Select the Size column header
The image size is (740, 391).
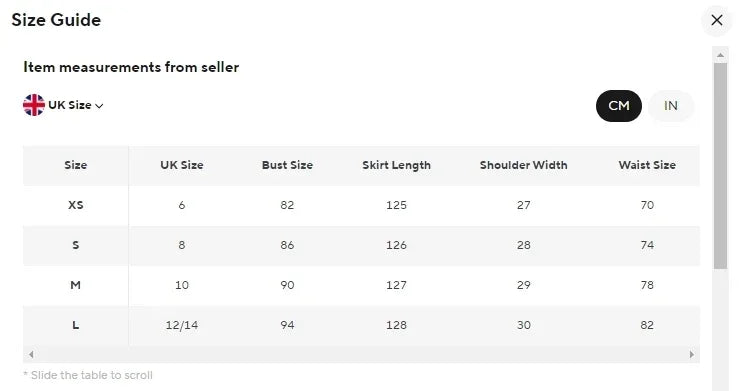tap(76, 165)
